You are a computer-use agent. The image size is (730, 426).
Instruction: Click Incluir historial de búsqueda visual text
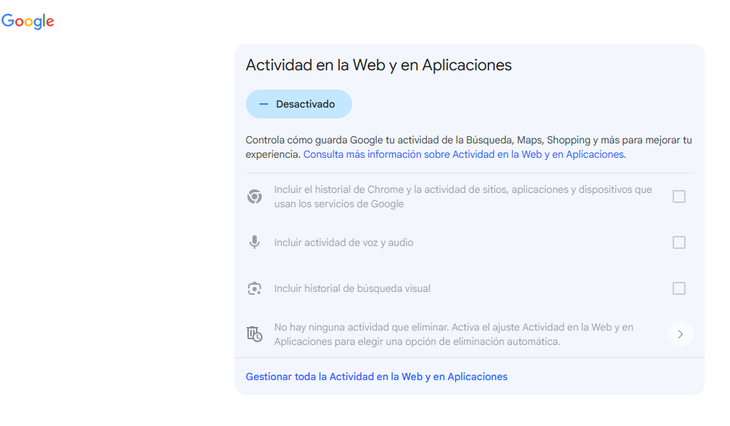[x=352, y=289]
